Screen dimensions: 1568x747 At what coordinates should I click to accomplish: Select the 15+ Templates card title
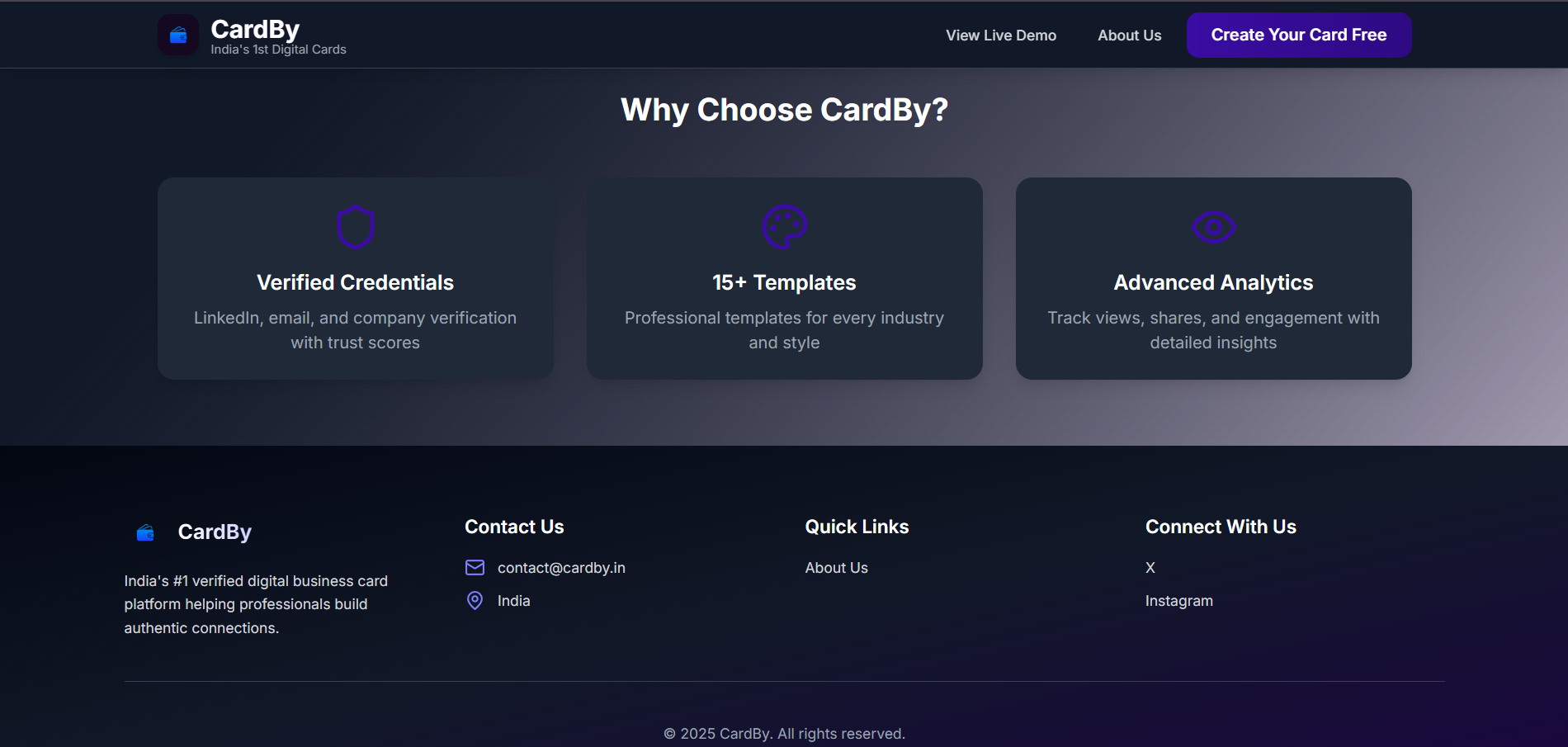(784, 282)
